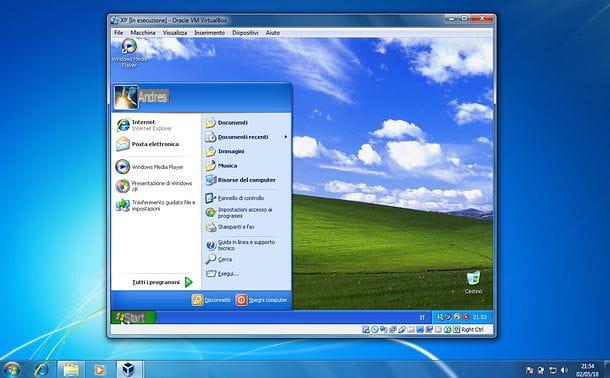
Task: Launch Trasferimento guidato file e impostazioni
Action: [156, 205]
